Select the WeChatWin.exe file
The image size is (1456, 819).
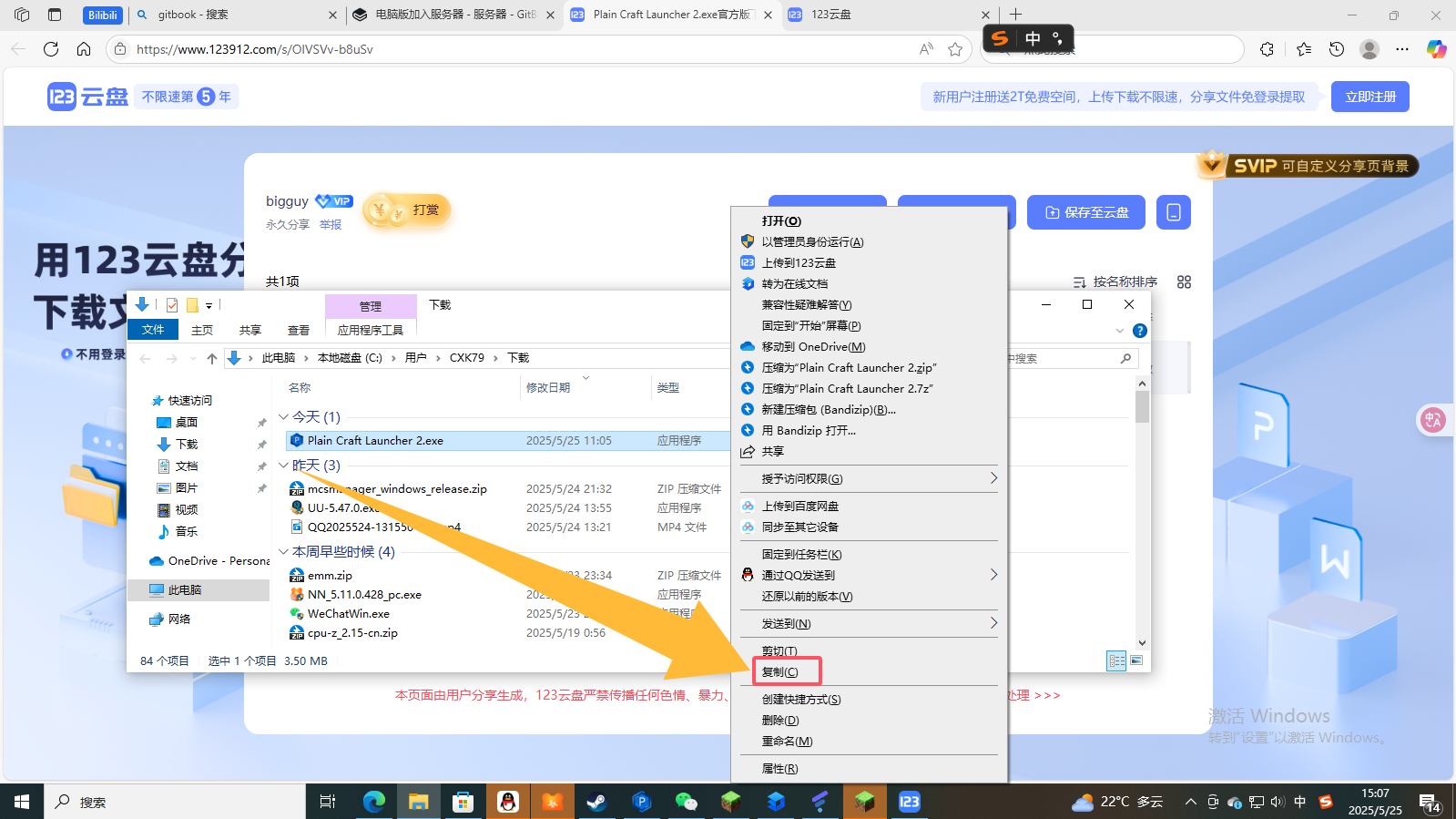coord(349,614)
